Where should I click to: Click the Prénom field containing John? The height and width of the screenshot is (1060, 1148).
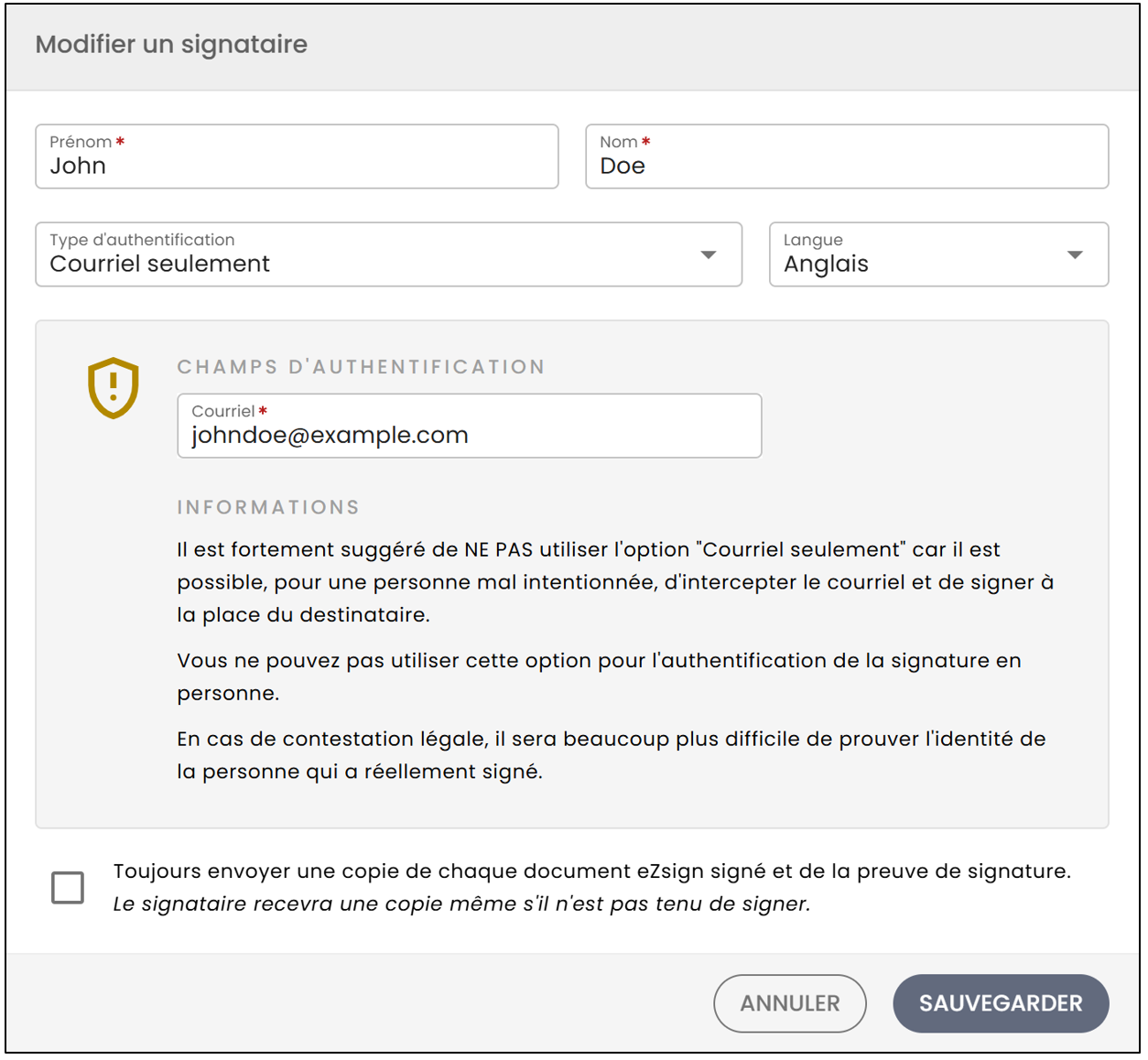pyautogui.click(x=297, y=157)
